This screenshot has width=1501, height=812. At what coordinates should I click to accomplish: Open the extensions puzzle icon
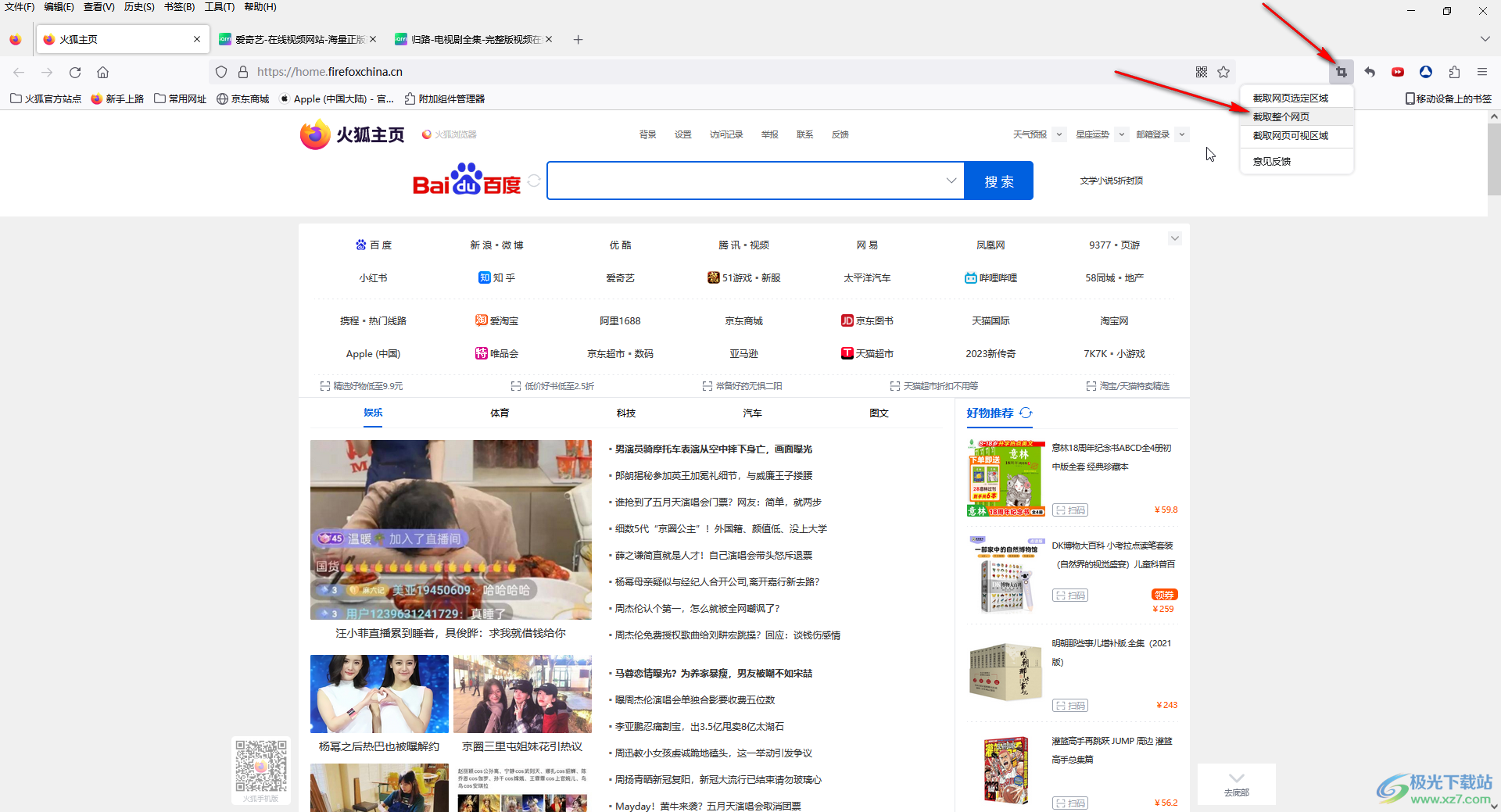(1454, 72)
